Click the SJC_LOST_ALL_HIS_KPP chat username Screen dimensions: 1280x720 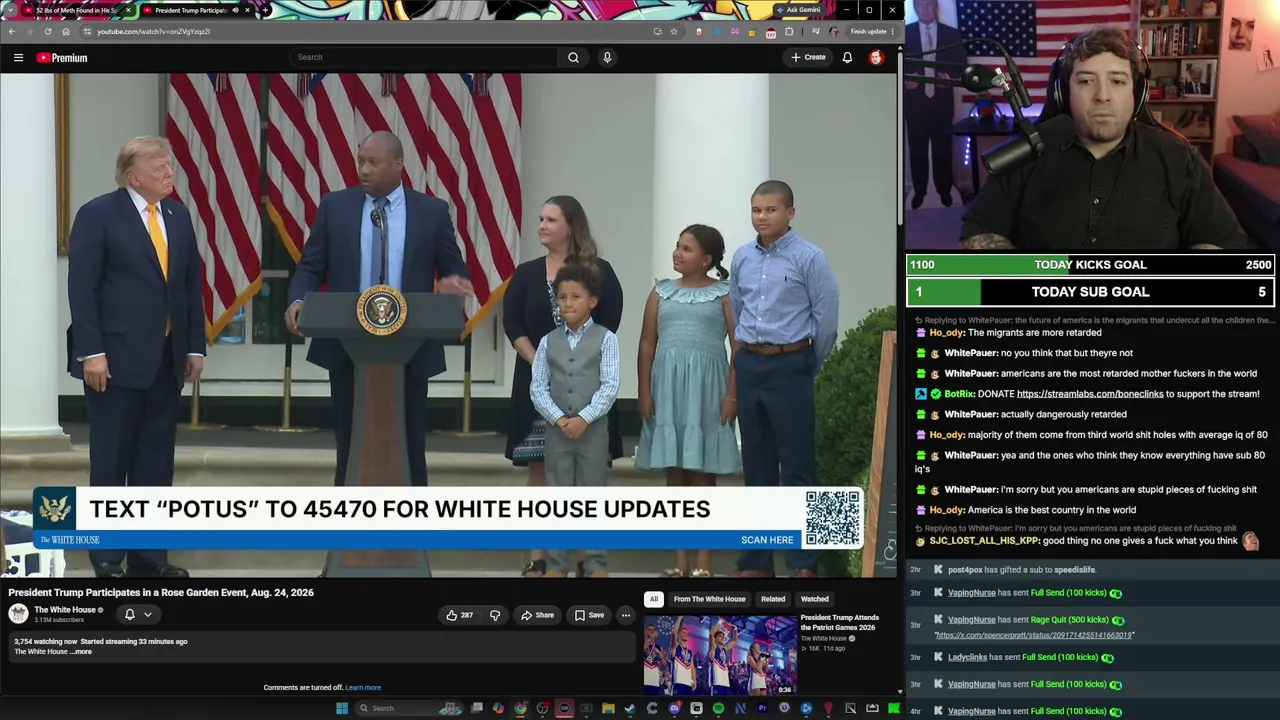(985, 541)
